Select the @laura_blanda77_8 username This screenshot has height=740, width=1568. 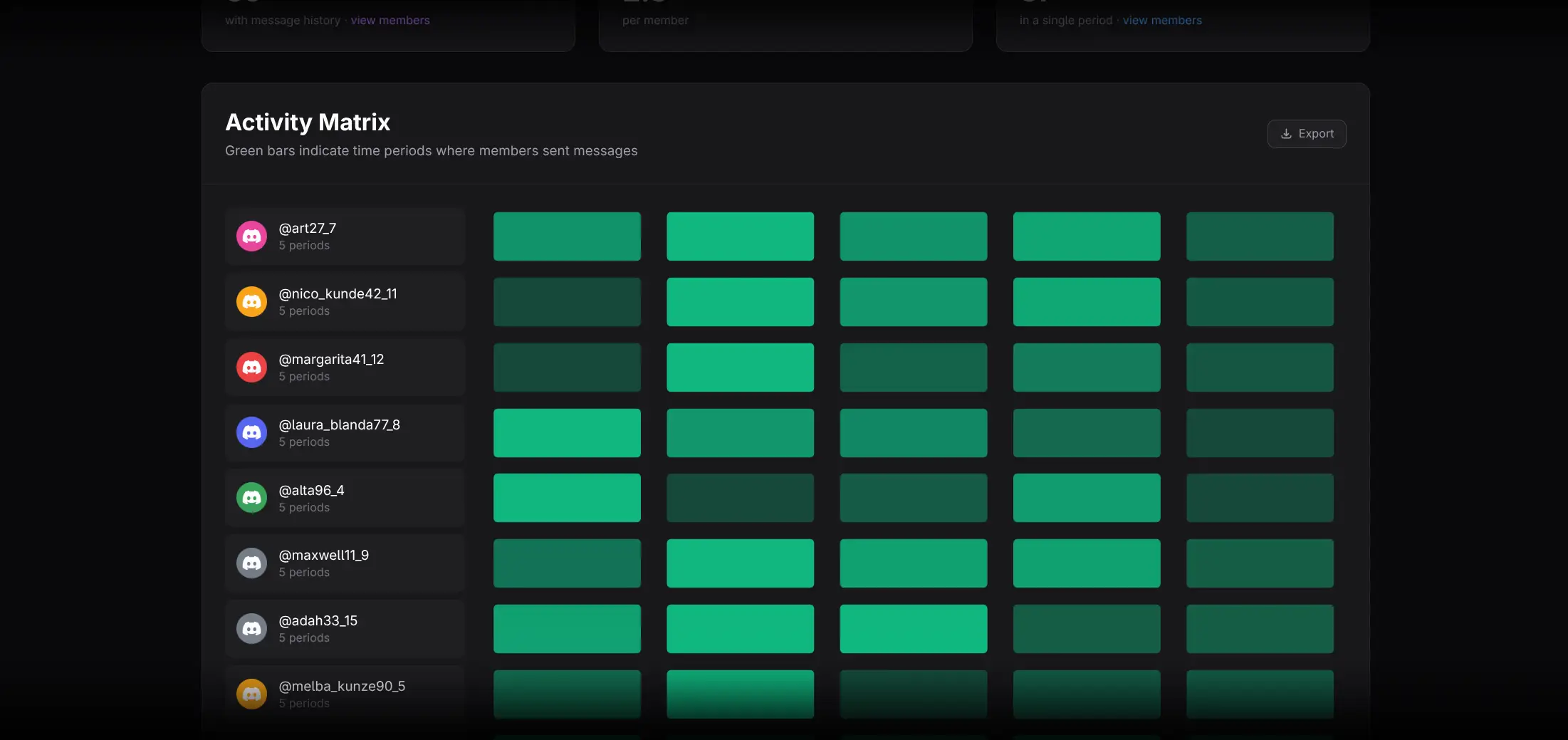[340, 424]
